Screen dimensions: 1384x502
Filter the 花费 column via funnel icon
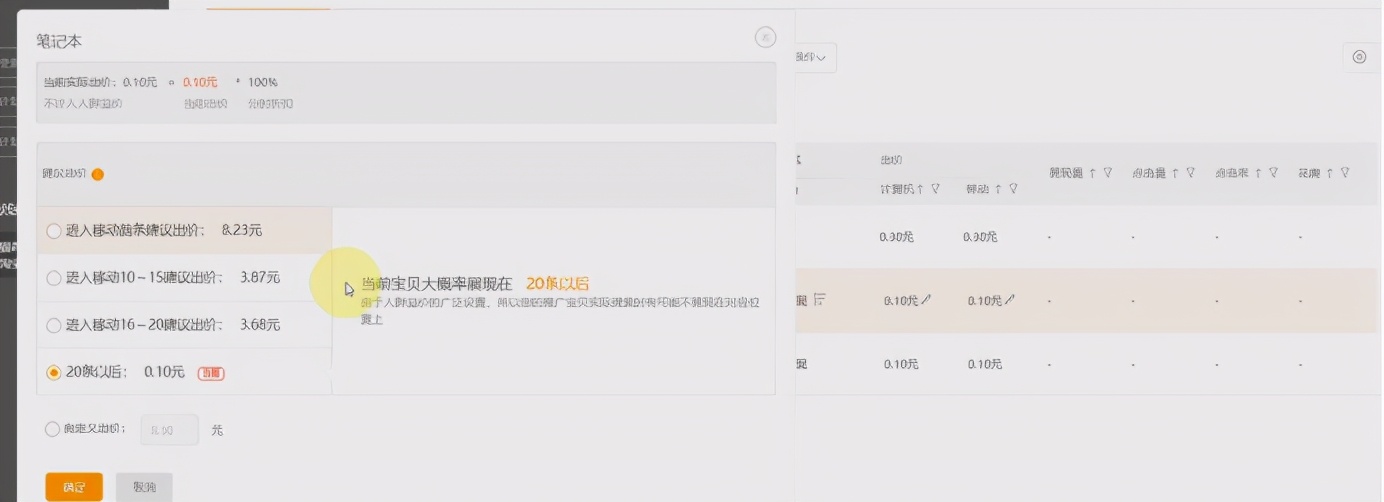pos(1345,173)
